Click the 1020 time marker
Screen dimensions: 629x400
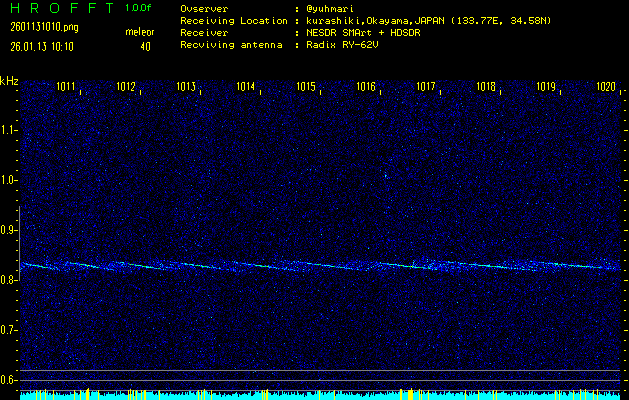[605, 87]
